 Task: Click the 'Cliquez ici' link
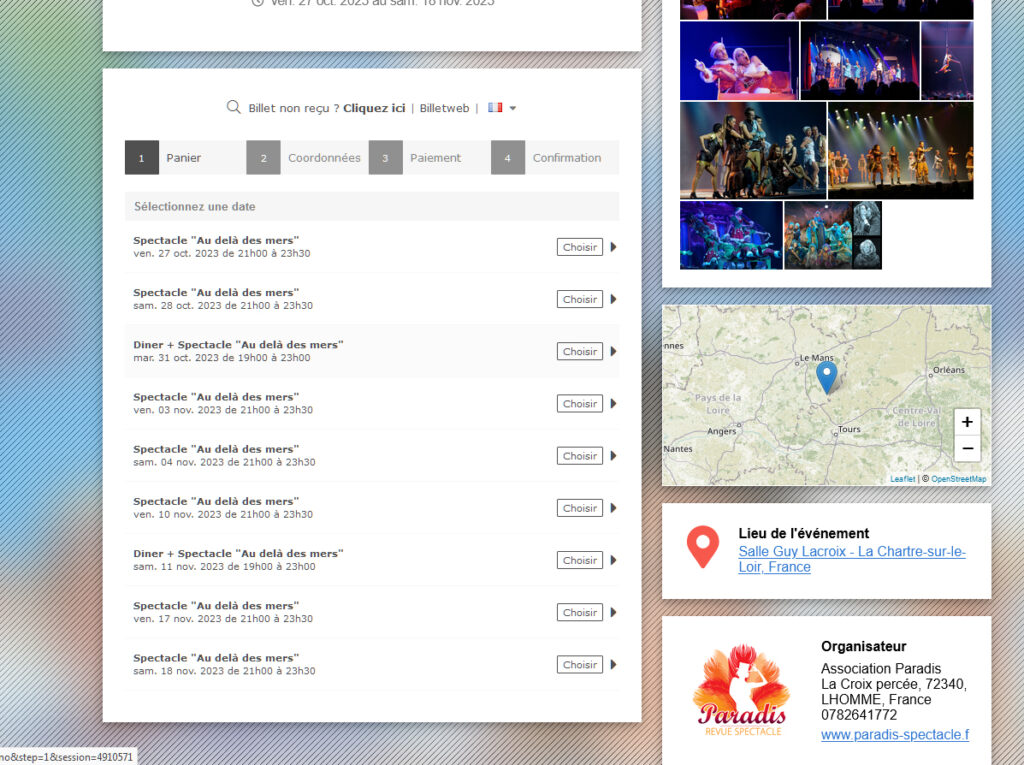(x=374, y=108)
